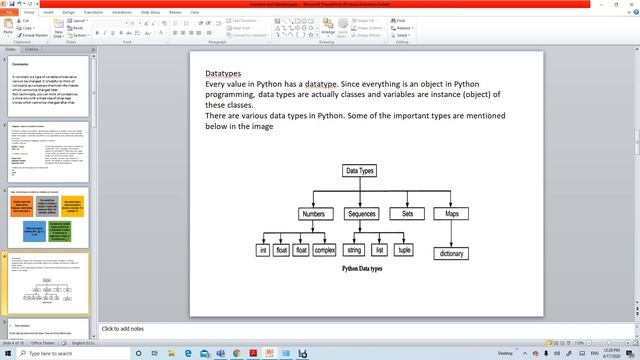Toggle Underline formatting
This screenshot has height=360, width=640.
point(113,33)
